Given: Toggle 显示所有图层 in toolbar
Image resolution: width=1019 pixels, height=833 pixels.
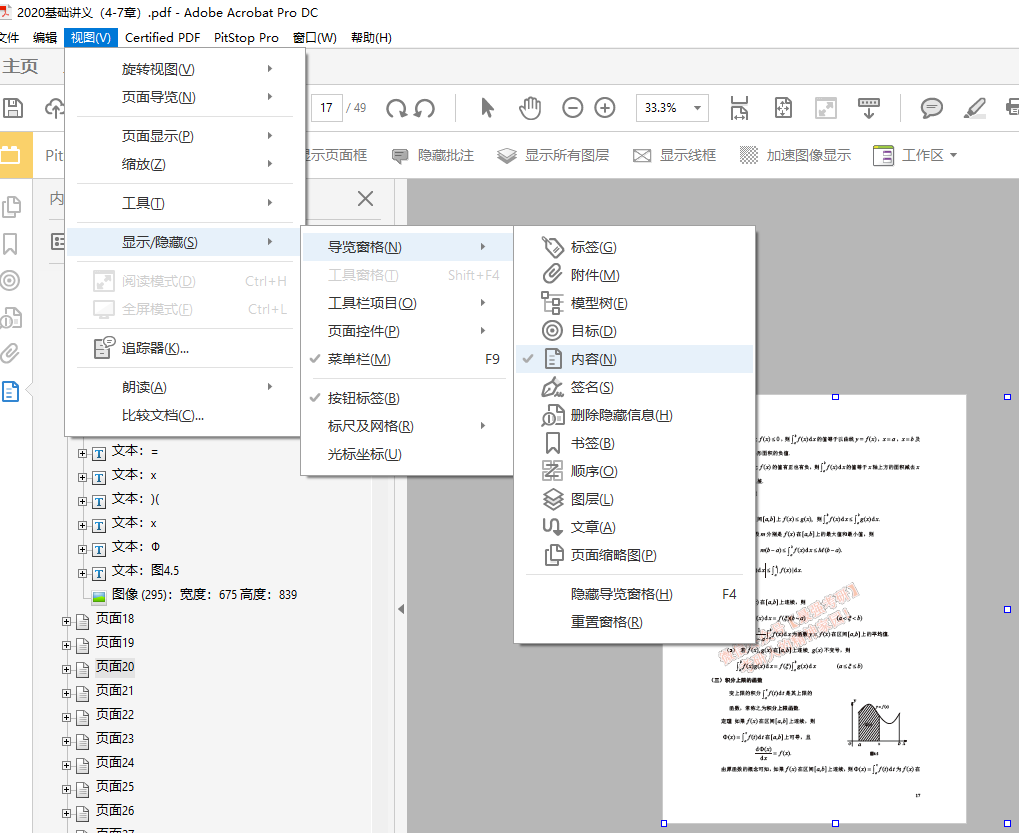Looking at the screenshot, I should pos(553,155).
